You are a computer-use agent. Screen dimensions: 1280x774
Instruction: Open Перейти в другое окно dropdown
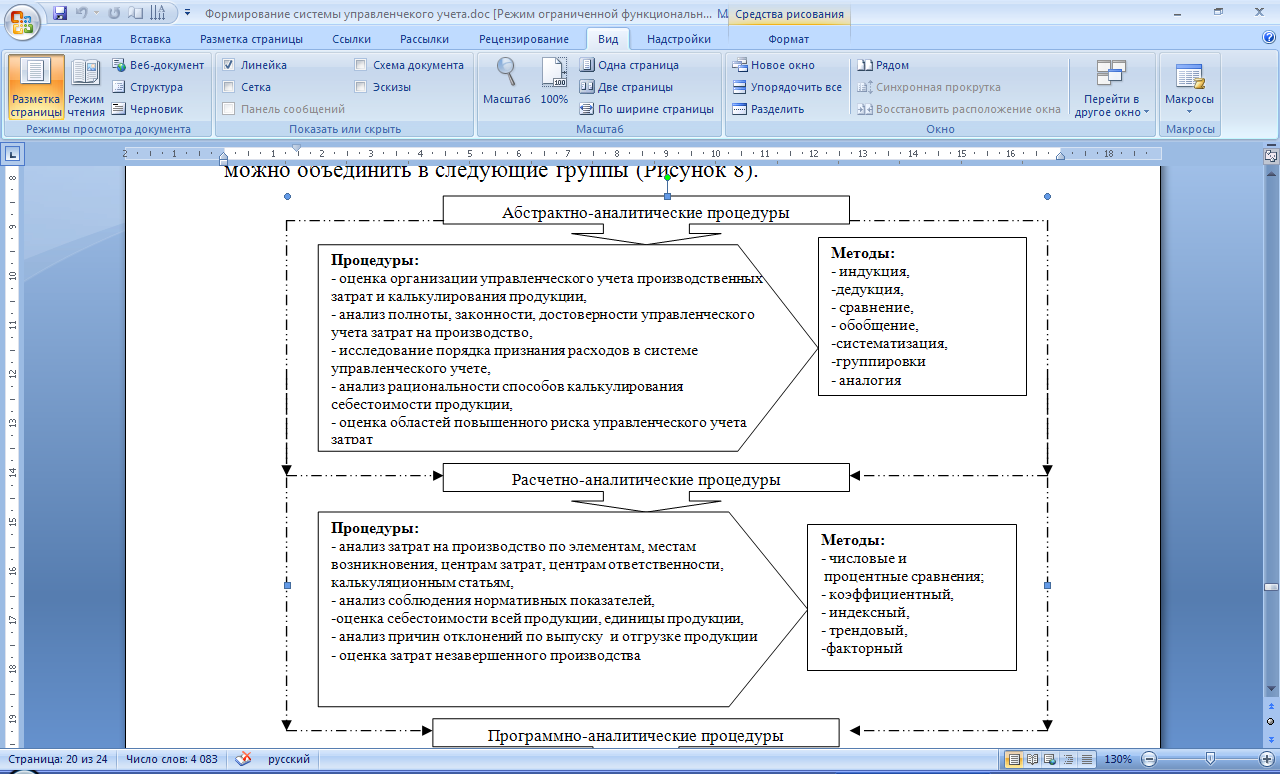pyautogui.click(x=1112, y=87)
